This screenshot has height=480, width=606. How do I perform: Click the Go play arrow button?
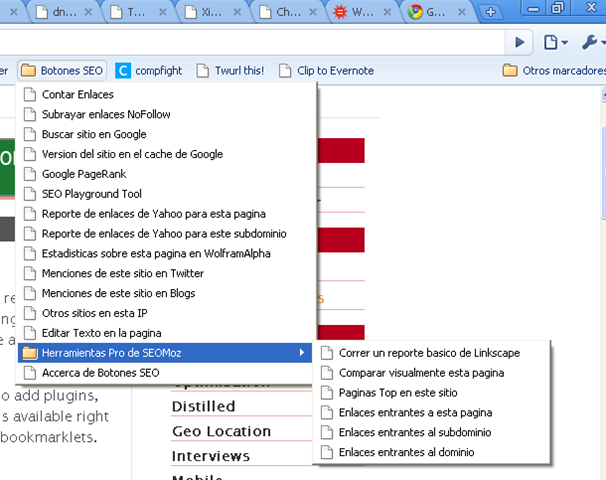519,42
